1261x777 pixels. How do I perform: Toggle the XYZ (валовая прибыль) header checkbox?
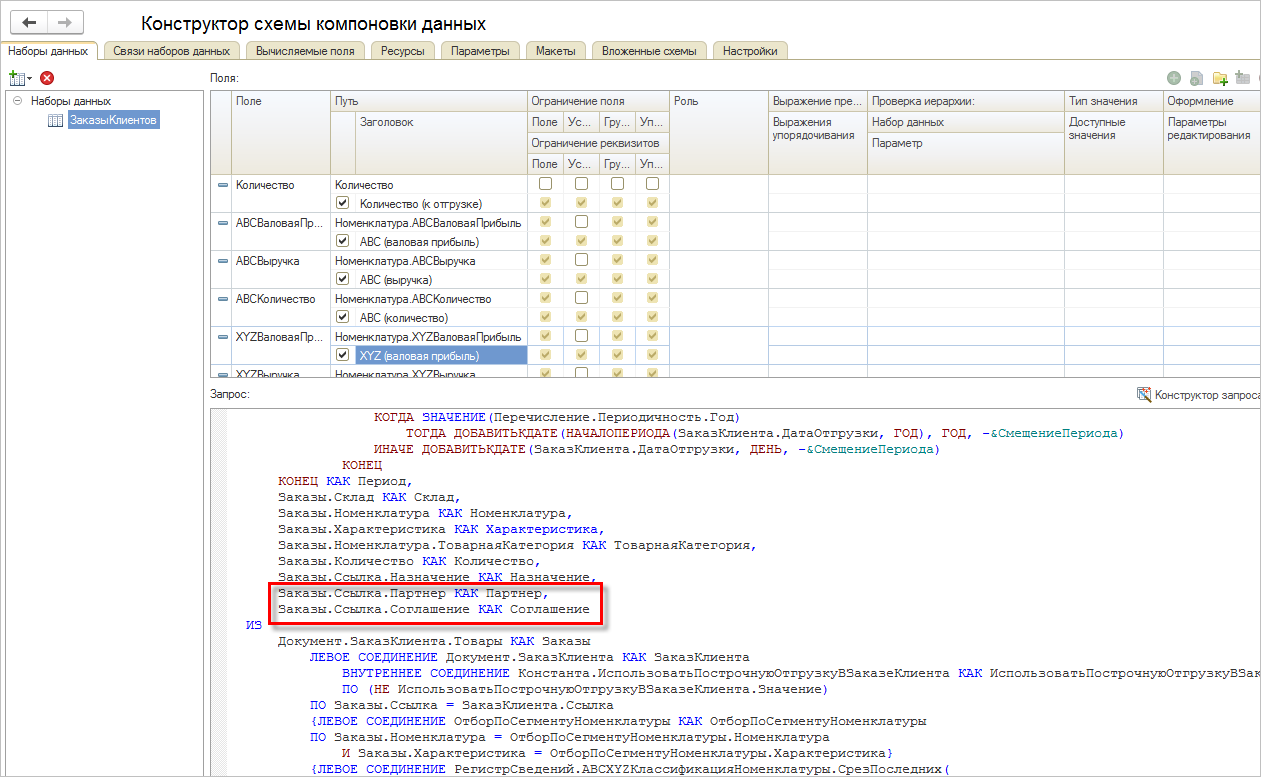tap(343, 355)
